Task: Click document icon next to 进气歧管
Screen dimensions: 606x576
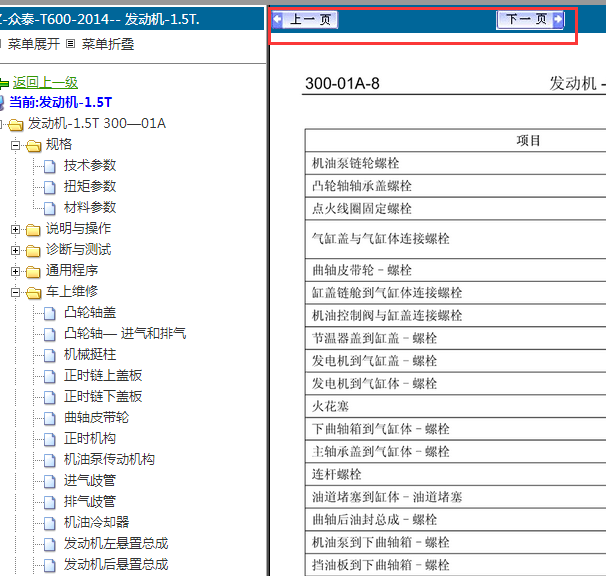Action: click(49, 481)
